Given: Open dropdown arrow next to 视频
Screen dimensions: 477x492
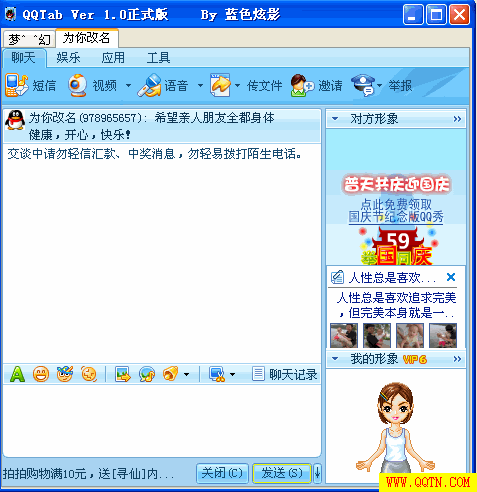Looking at the screenshot, I should (x=128, y=86).
